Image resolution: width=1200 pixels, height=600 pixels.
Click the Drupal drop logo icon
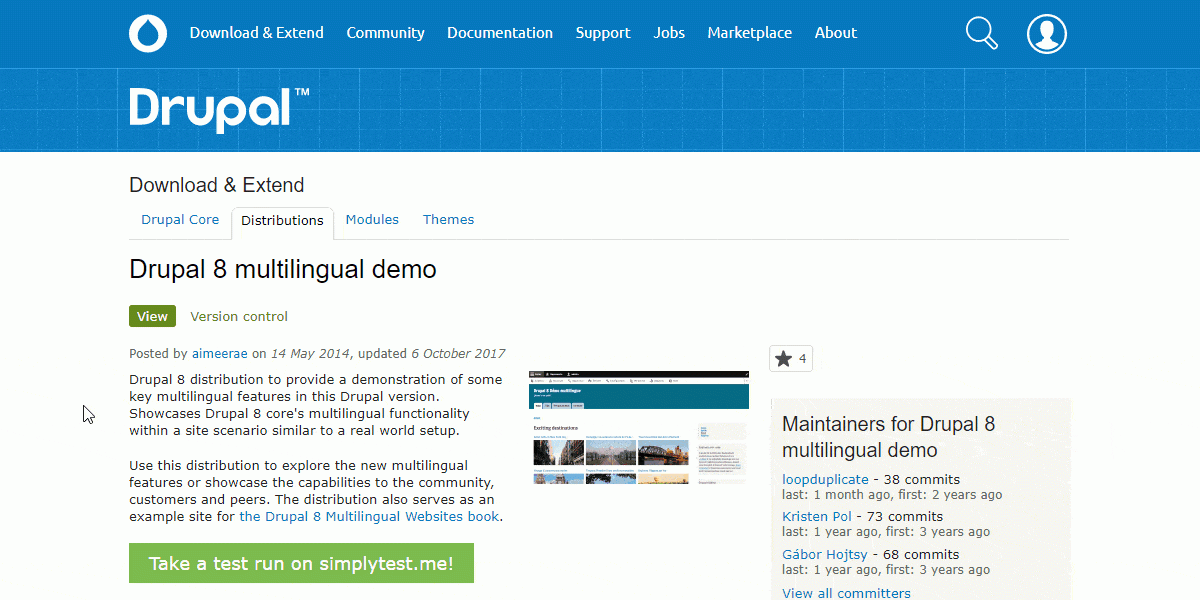click(x=148, y=33)
